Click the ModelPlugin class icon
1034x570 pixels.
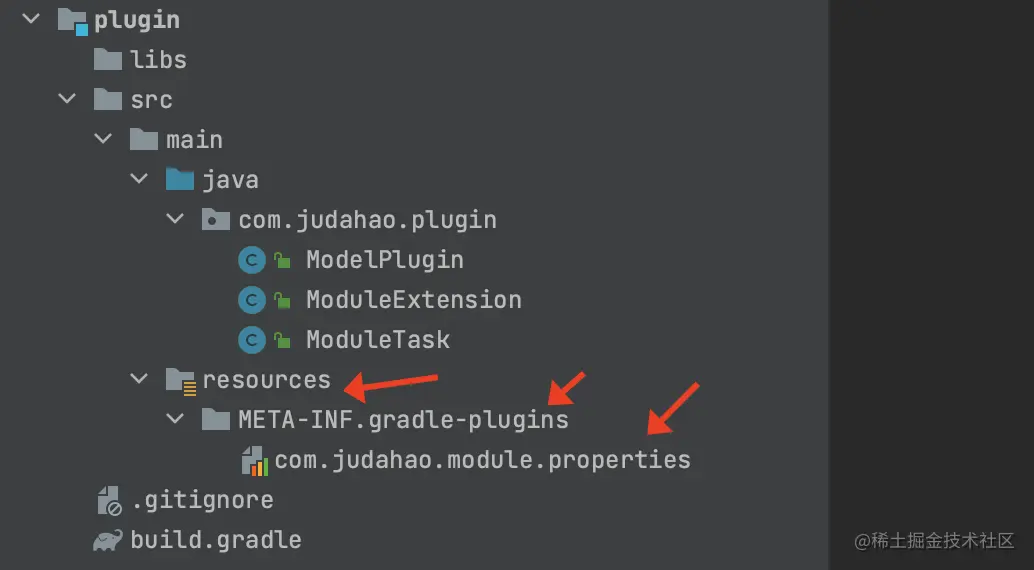click(251, 260)
